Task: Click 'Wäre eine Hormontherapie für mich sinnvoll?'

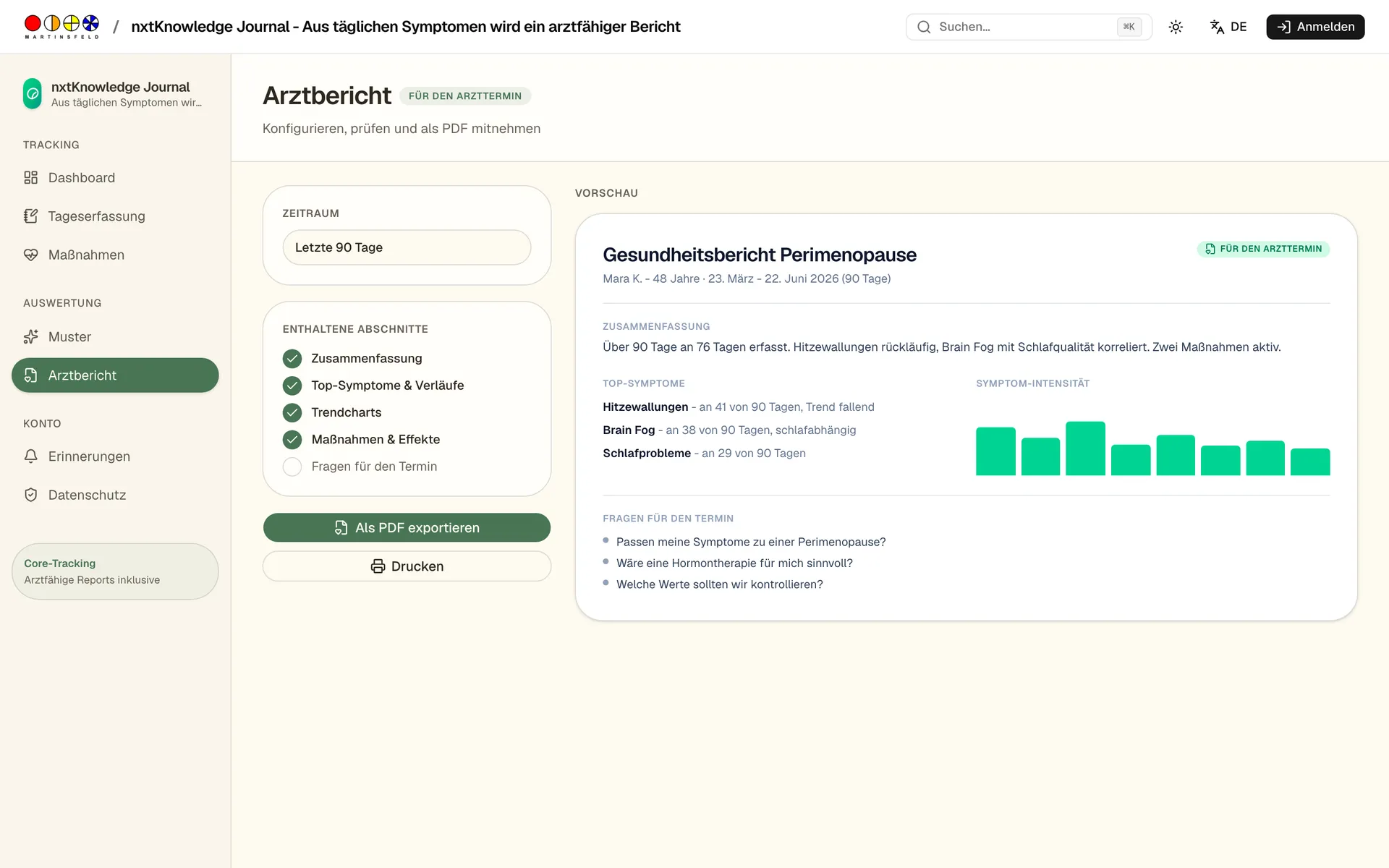Action: 734,563
